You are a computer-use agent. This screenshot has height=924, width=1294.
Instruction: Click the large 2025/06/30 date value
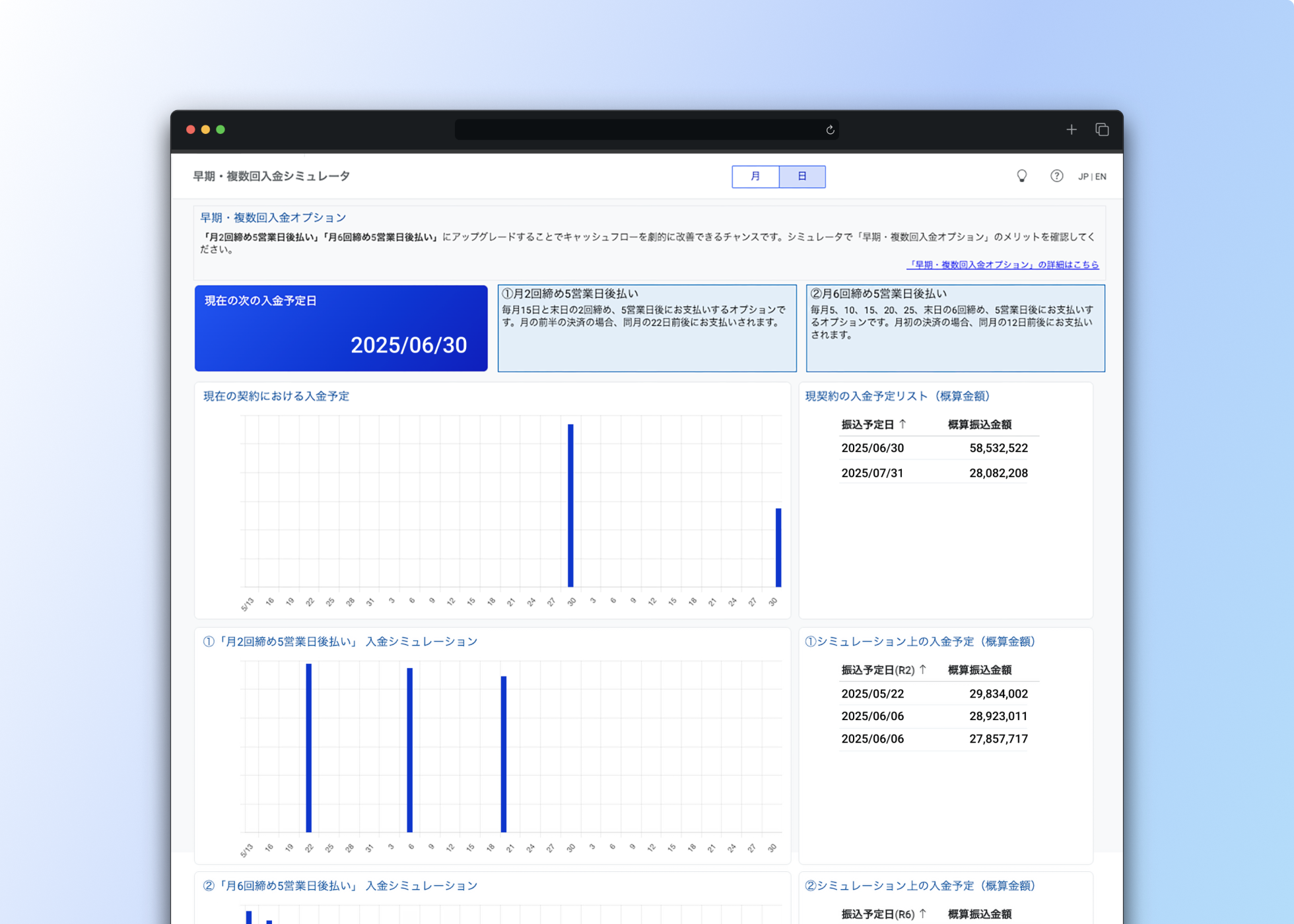pyautogui.click(x=409, y=345)
